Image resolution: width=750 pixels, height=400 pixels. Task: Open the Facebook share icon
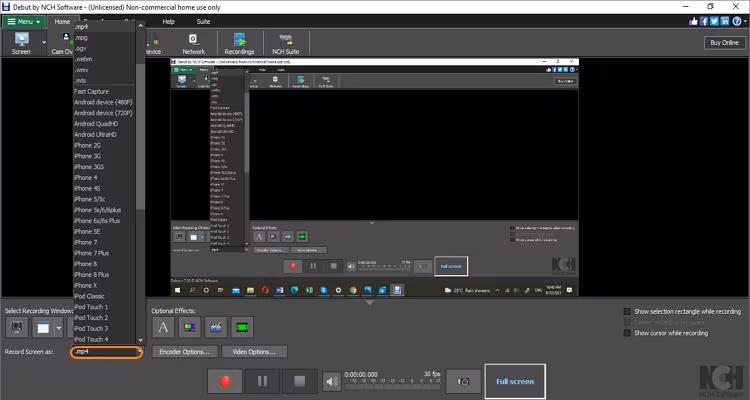pos(704,21)
